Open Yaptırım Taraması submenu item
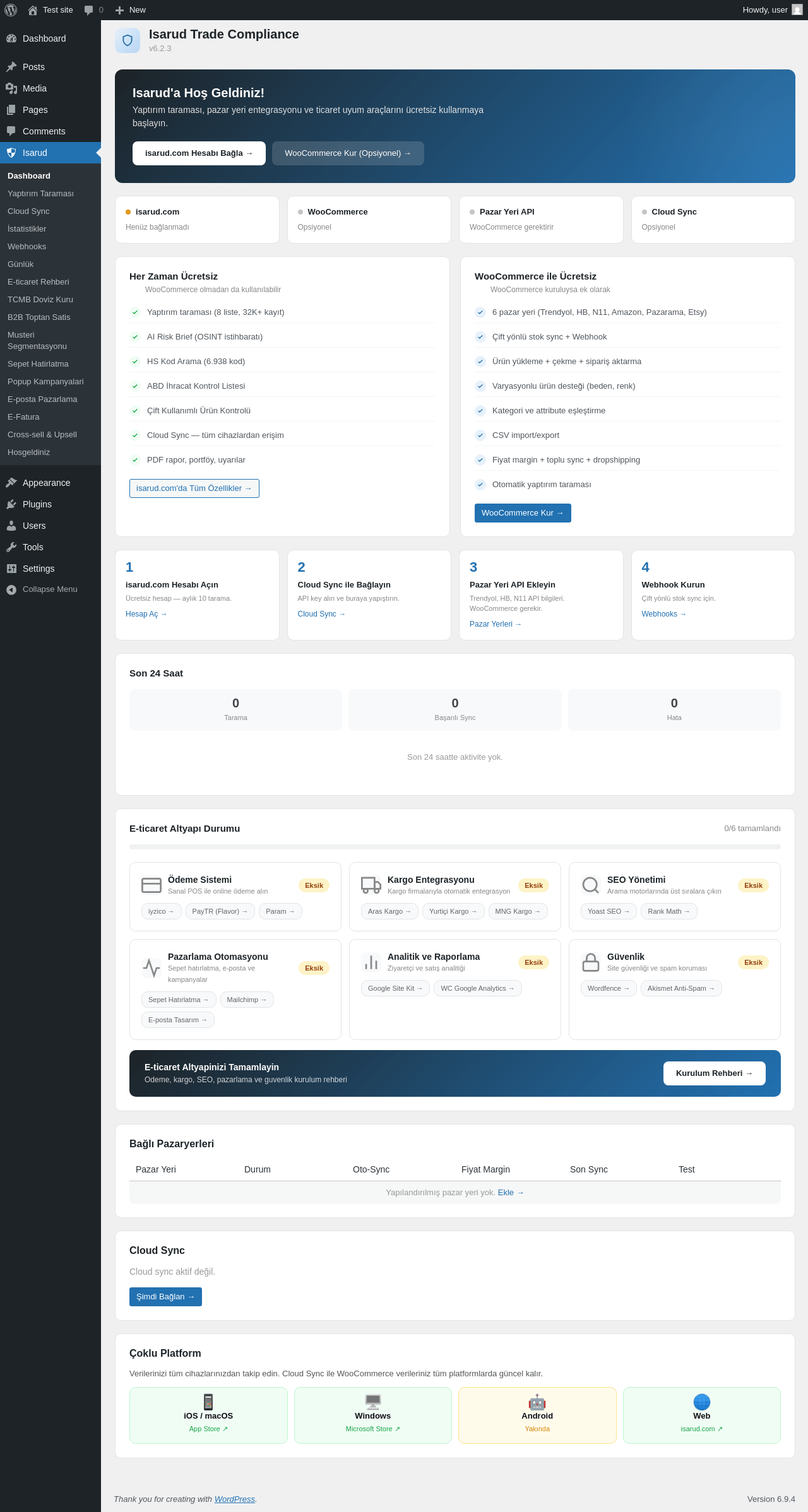This screenshot has height=1512, width=808. pos(40,194)
